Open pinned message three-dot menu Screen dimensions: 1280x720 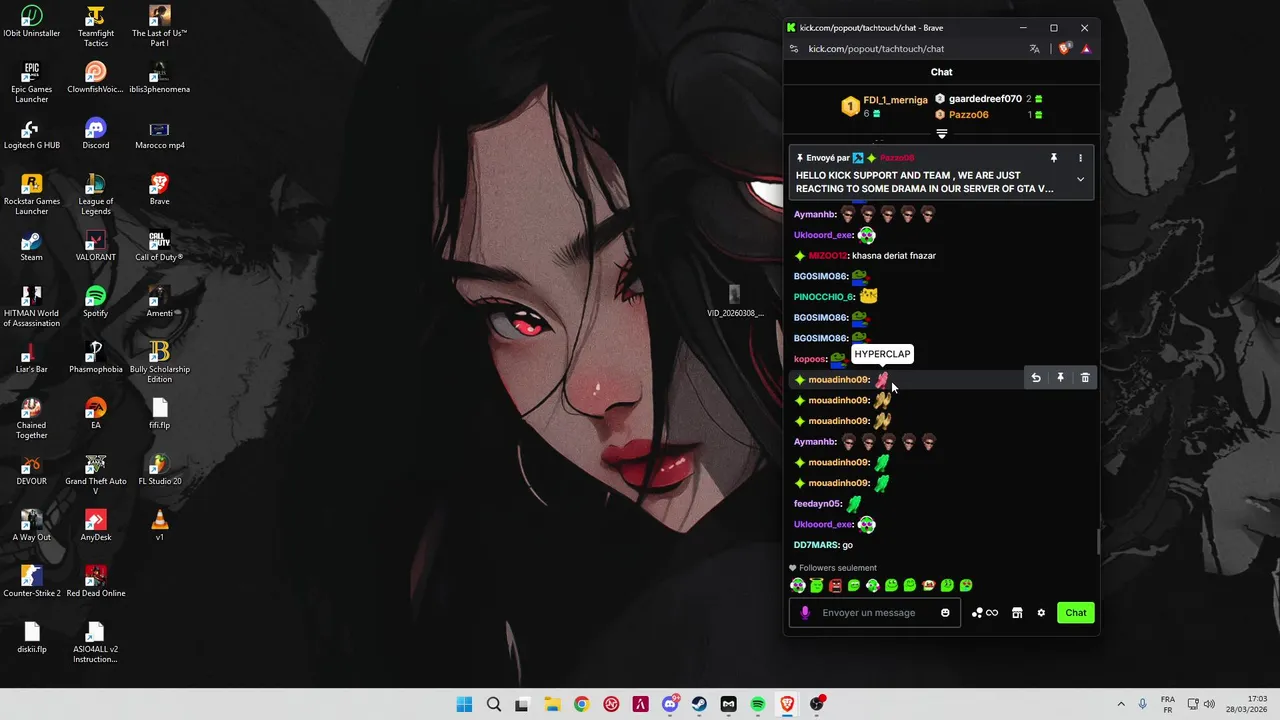1080,158
